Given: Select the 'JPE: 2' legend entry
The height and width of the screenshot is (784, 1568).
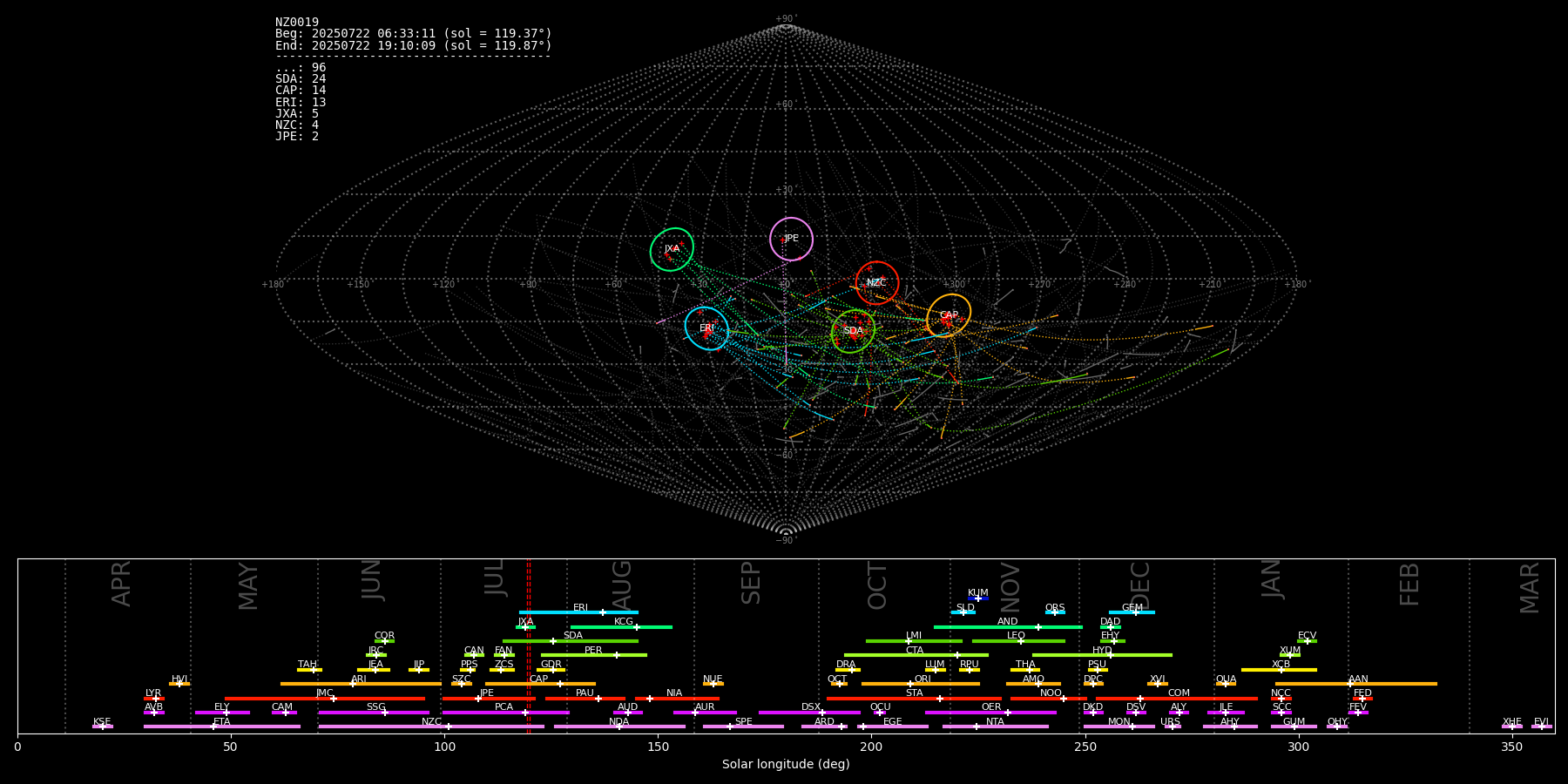Looking at the screenshot, I should (297, 137).
